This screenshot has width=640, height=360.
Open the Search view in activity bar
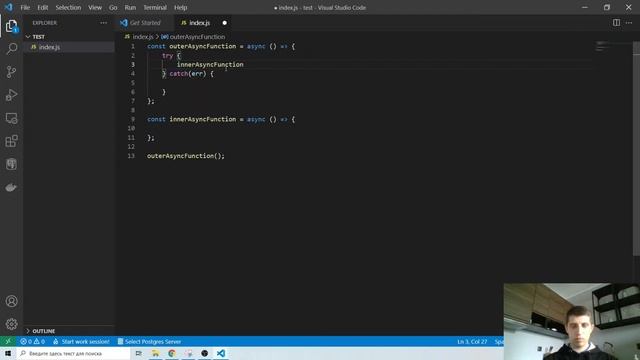11,49
